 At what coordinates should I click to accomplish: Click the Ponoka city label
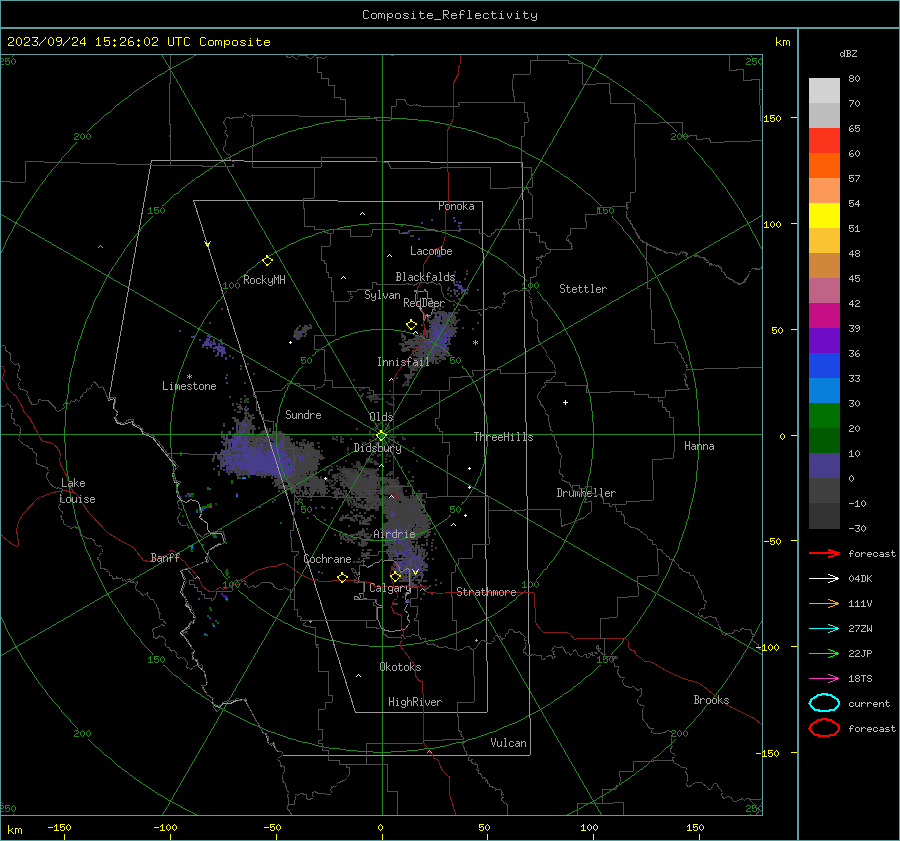[x=456, y=206]
